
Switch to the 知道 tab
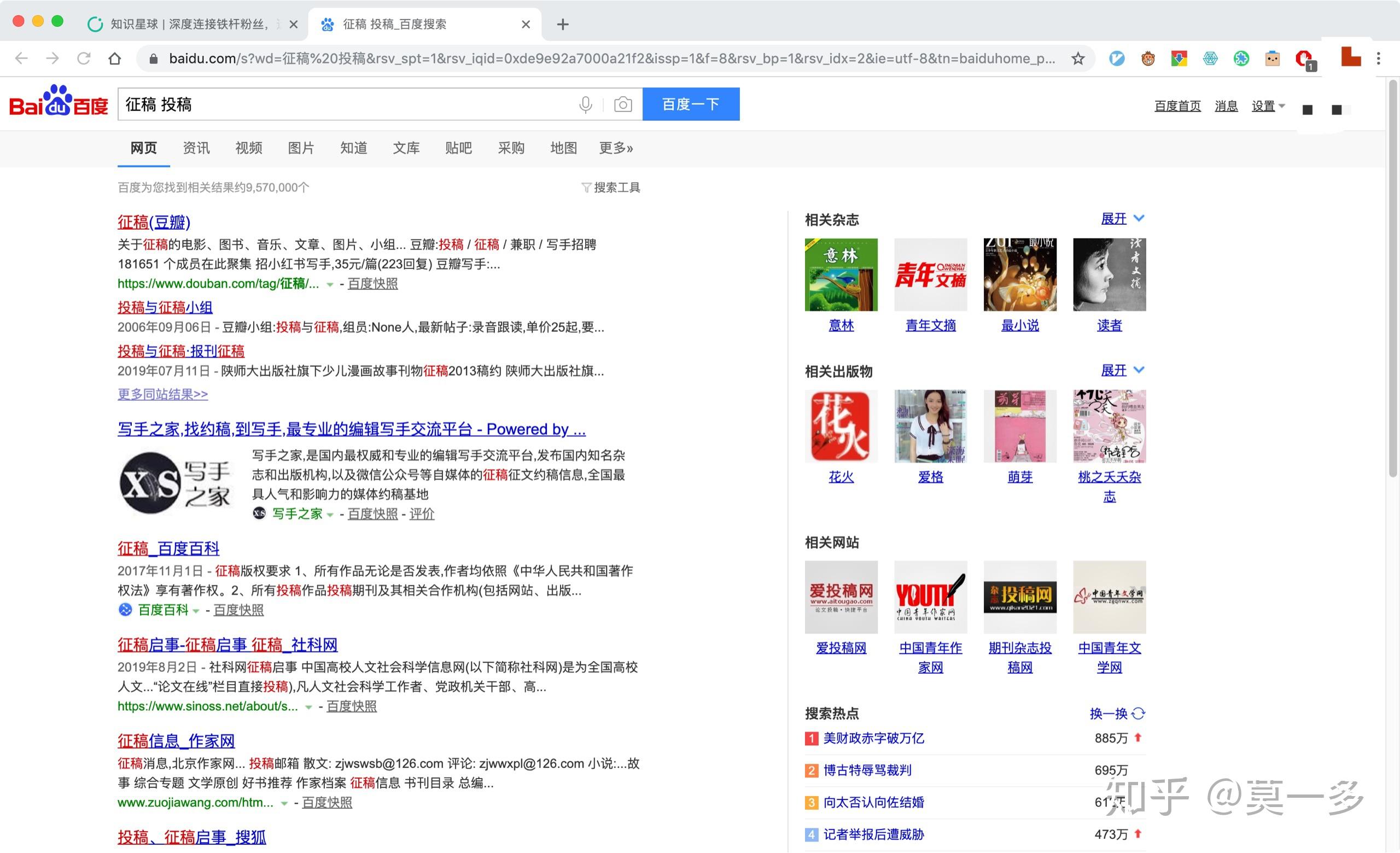[x=353, y=148]
